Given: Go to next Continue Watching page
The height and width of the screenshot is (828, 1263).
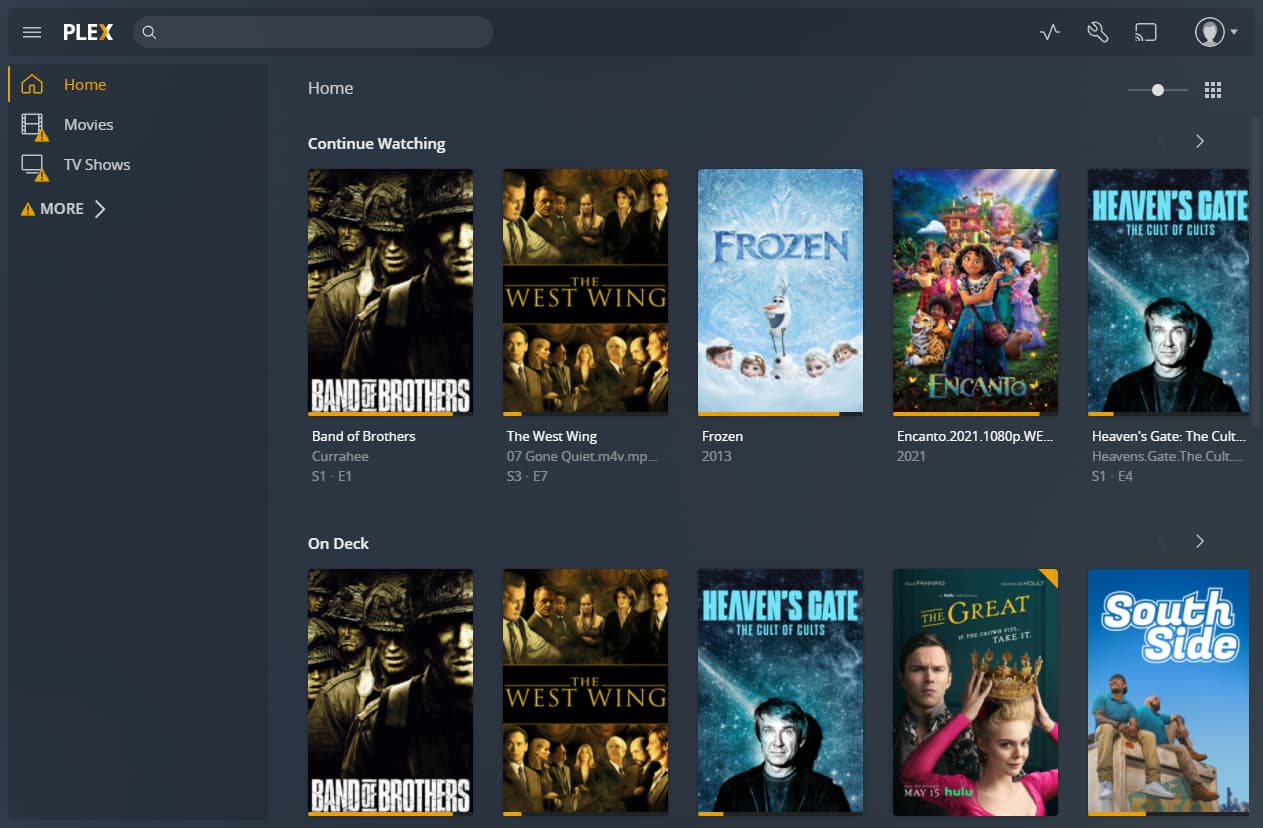Looking at the screenshot, I should (1200, 141).
